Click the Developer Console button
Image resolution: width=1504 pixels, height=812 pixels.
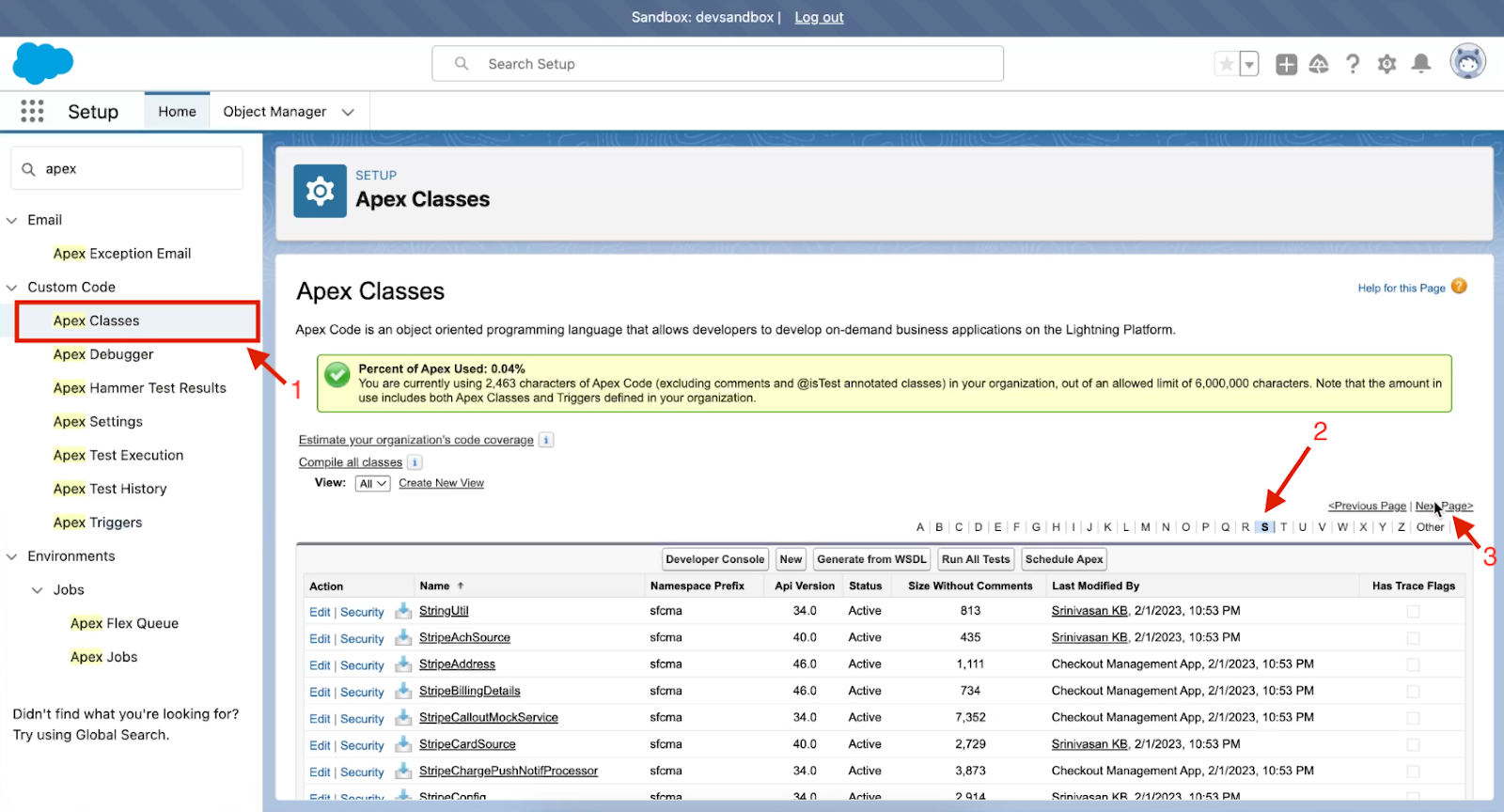pos(714,559)
